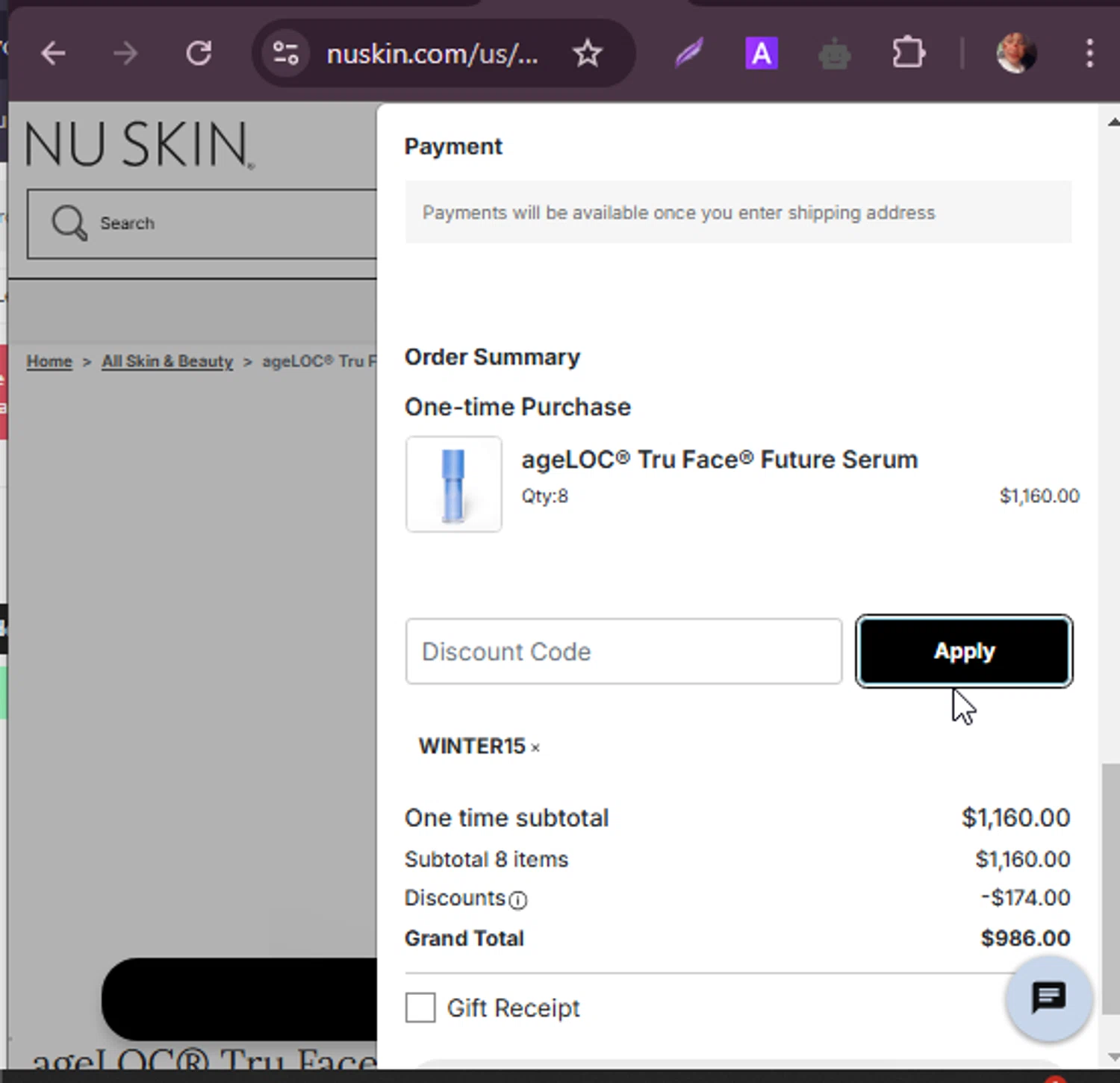
Task: Click the browser Forward arrow
Action: [x=125, y=54]
